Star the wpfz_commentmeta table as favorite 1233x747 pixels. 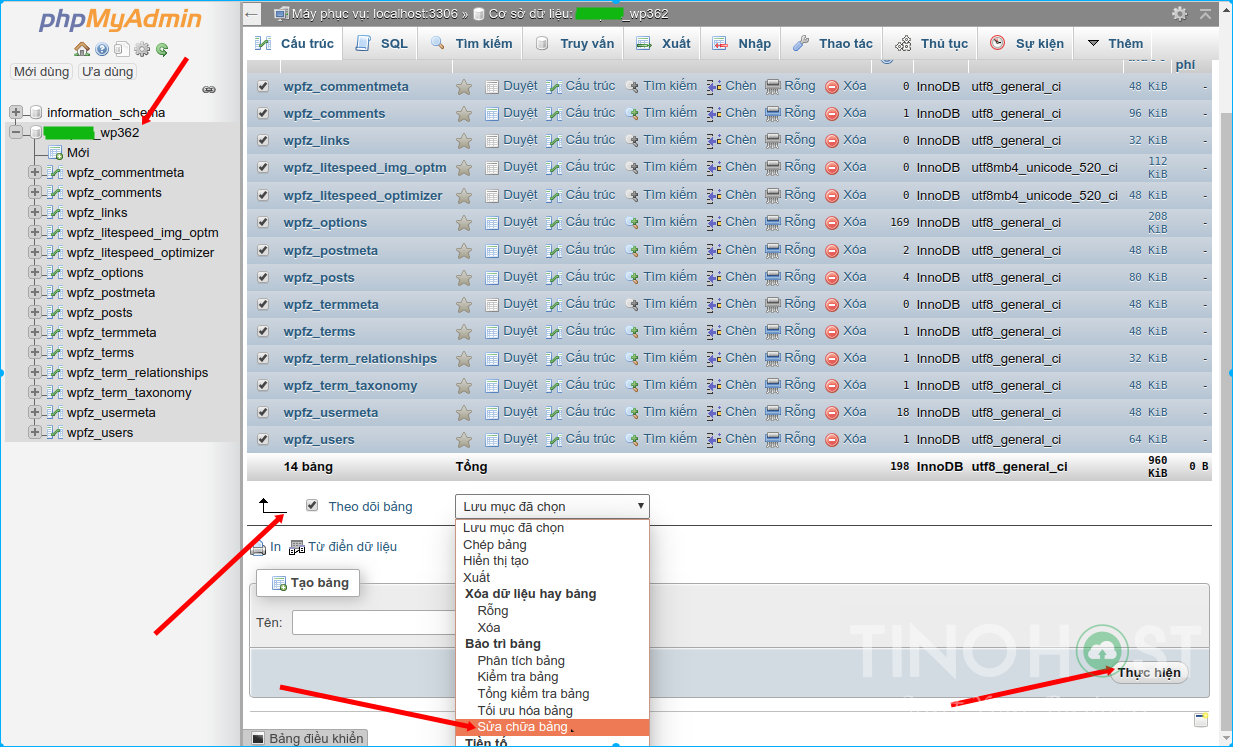point(464,87)
